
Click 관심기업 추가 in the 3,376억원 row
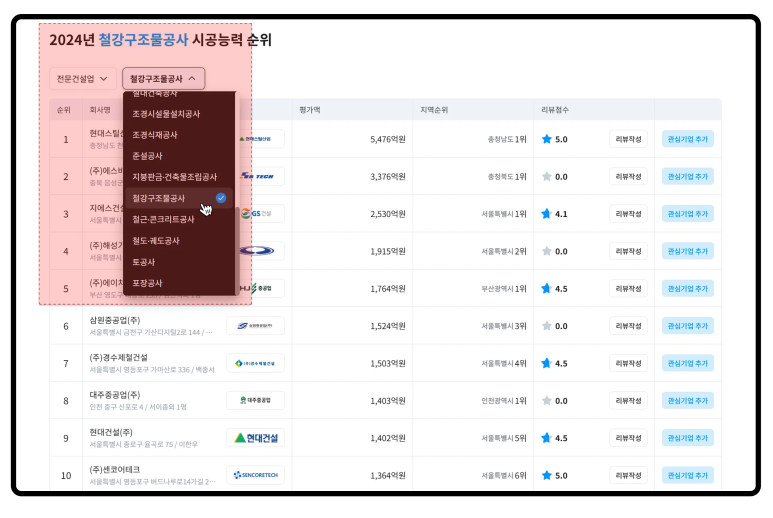pos(688,176)
